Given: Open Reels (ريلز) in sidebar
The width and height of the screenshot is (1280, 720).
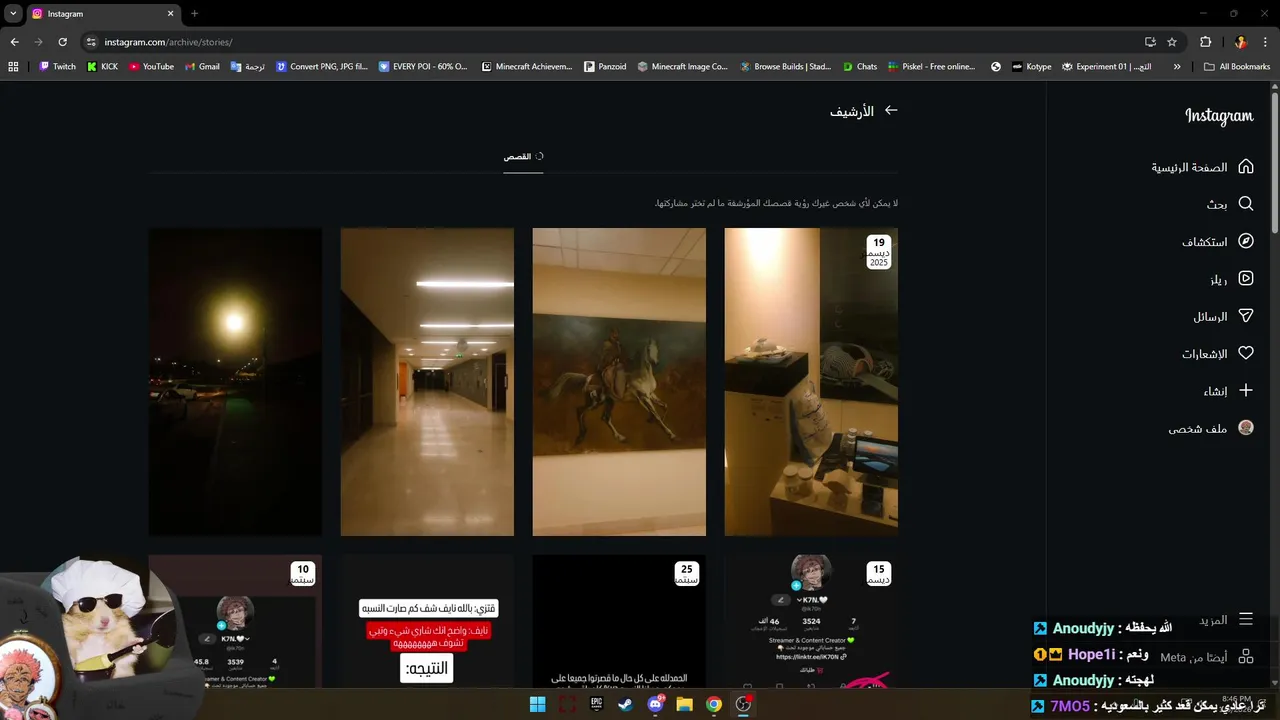Looking at the screenshot, I should coord(1232,279).
